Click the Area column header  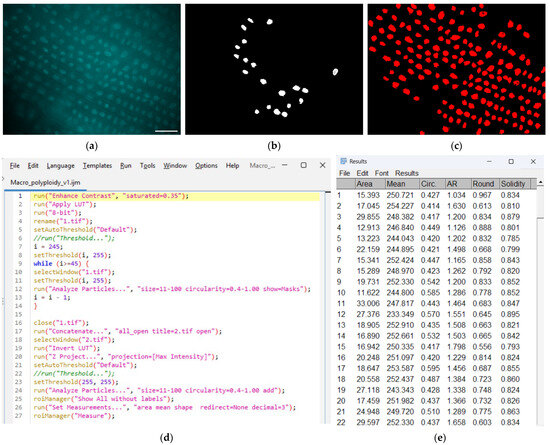(369, 184)
